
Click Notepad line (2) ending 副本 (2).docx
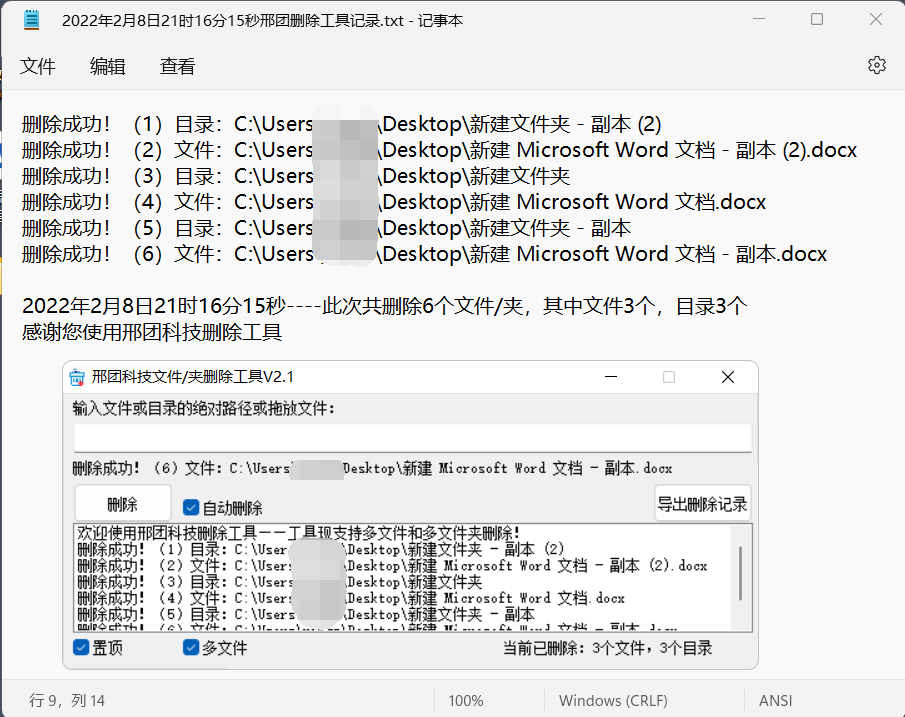[x=439, y=150]
